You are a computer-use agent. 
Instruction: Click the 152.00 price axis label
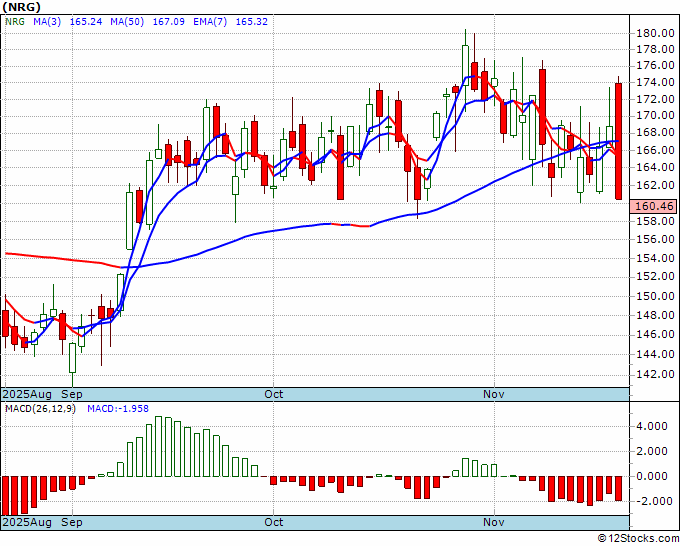(655, 277)
